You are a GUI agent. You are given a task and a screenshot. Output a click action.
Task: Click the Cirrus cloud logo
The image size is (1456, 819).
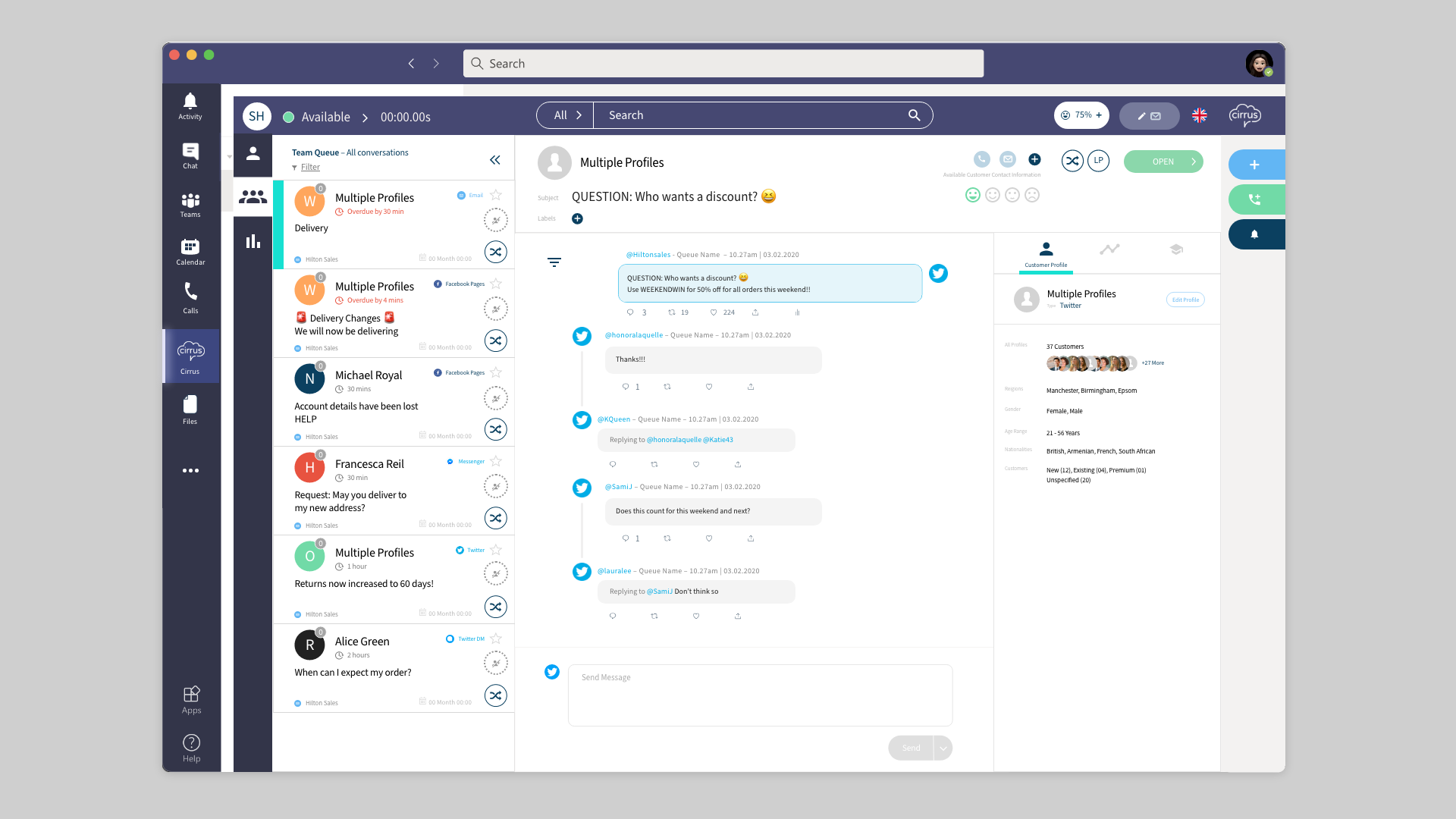(x=1245, y=115)
